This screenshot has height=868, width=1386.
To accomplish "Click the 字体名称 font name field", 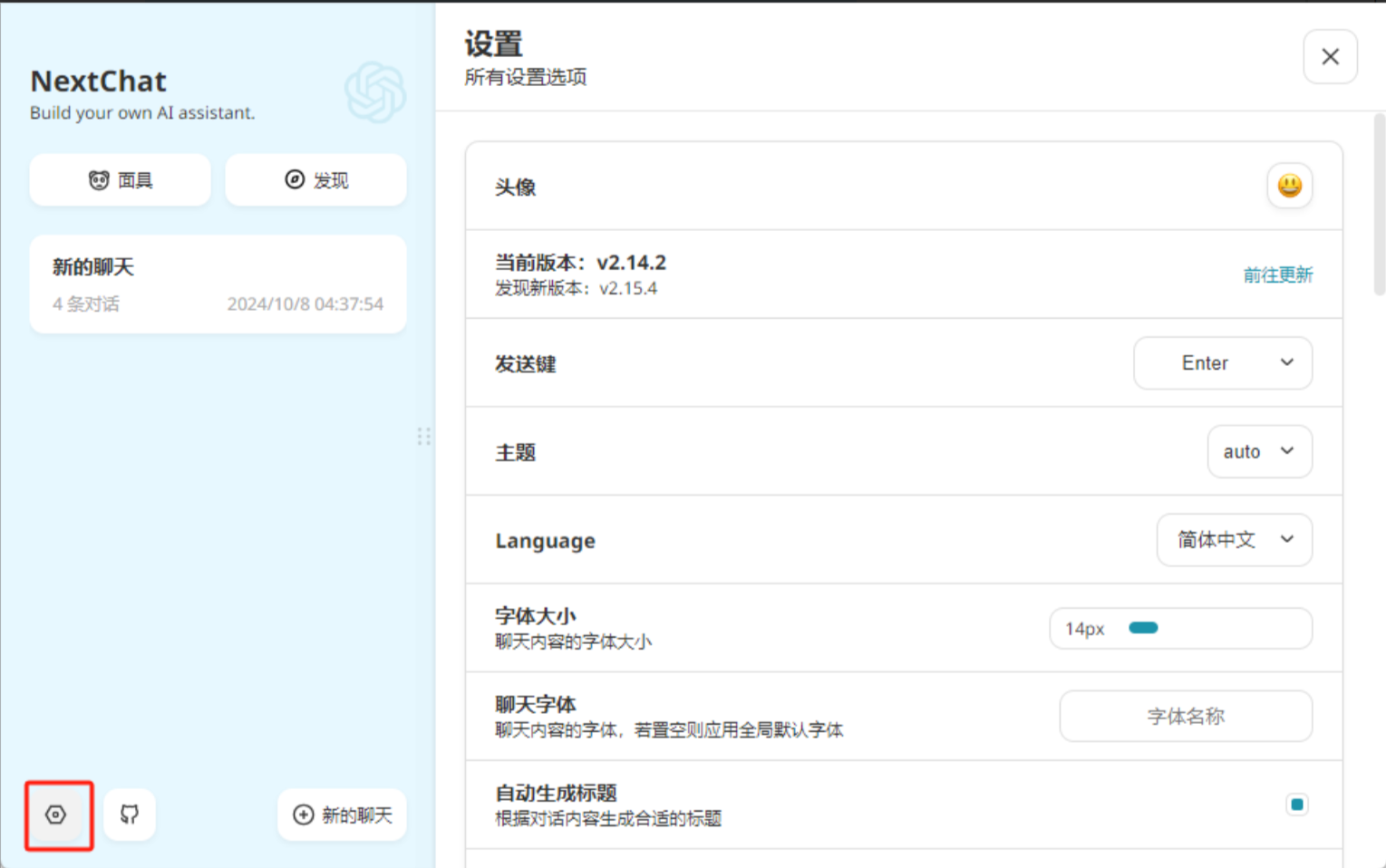I will pos(1185,716).
